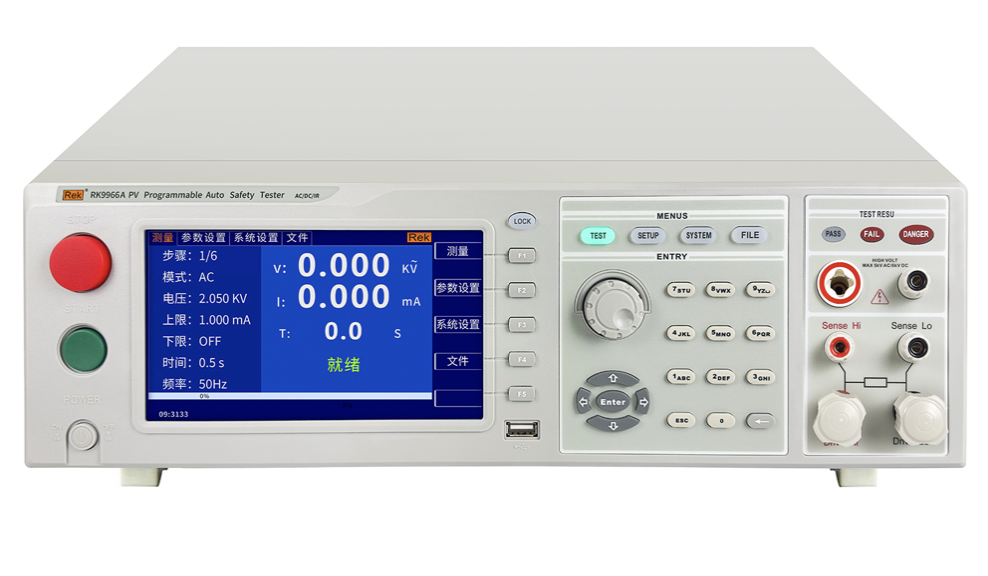Viewport: 988px width, 576px height.
Task: Select the 系统设置 tab on screen
Action: 256,238
